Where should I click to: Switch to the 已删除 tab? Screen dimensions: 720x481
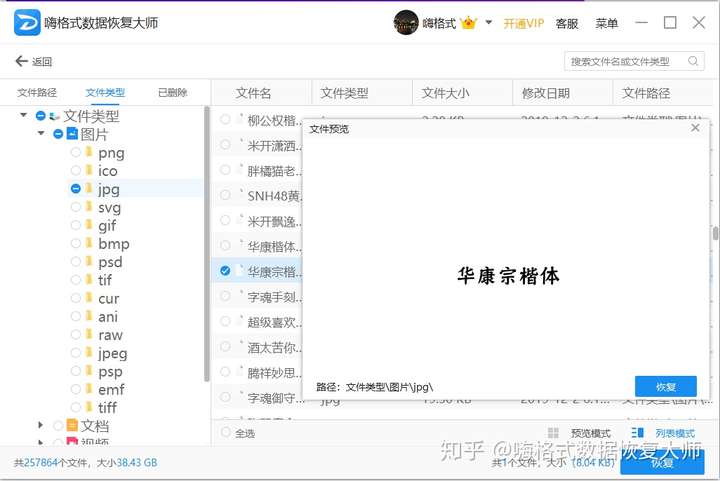pos(172,92)
